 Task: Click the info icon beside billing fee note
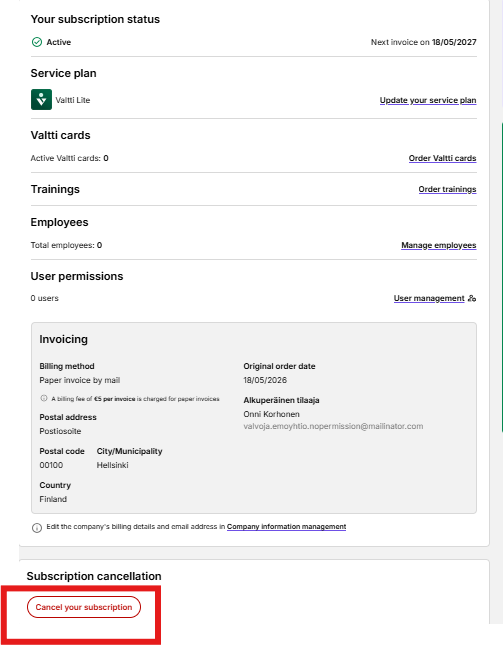[x=44, y=398]
